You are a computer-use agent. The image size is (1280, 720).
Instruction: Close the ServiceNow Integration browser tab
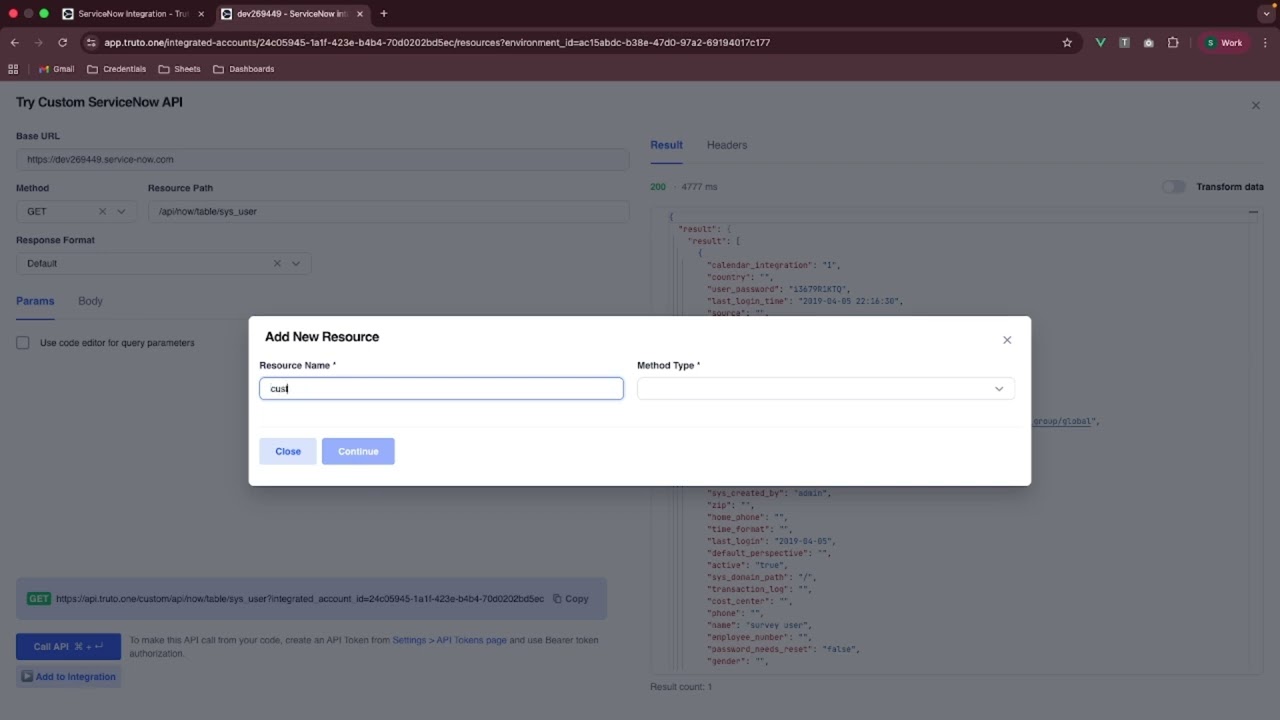point(200,14)
